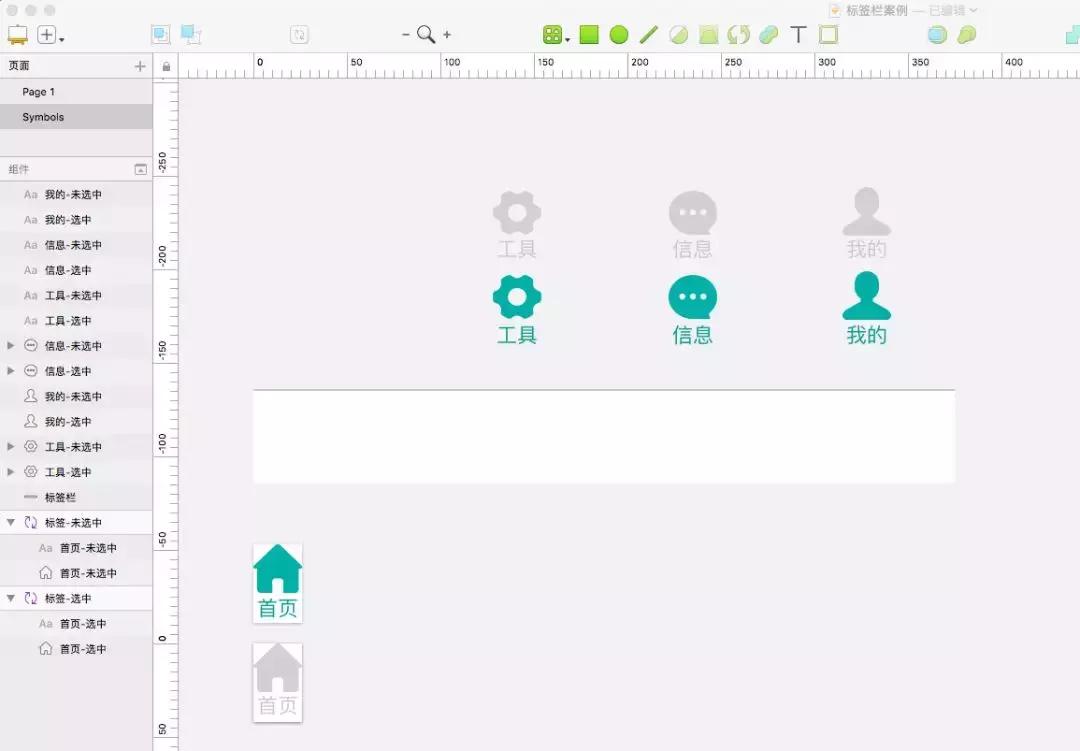Expand the 信息-未选中 group layer
Screen dimensions: 1080x751
11,345
